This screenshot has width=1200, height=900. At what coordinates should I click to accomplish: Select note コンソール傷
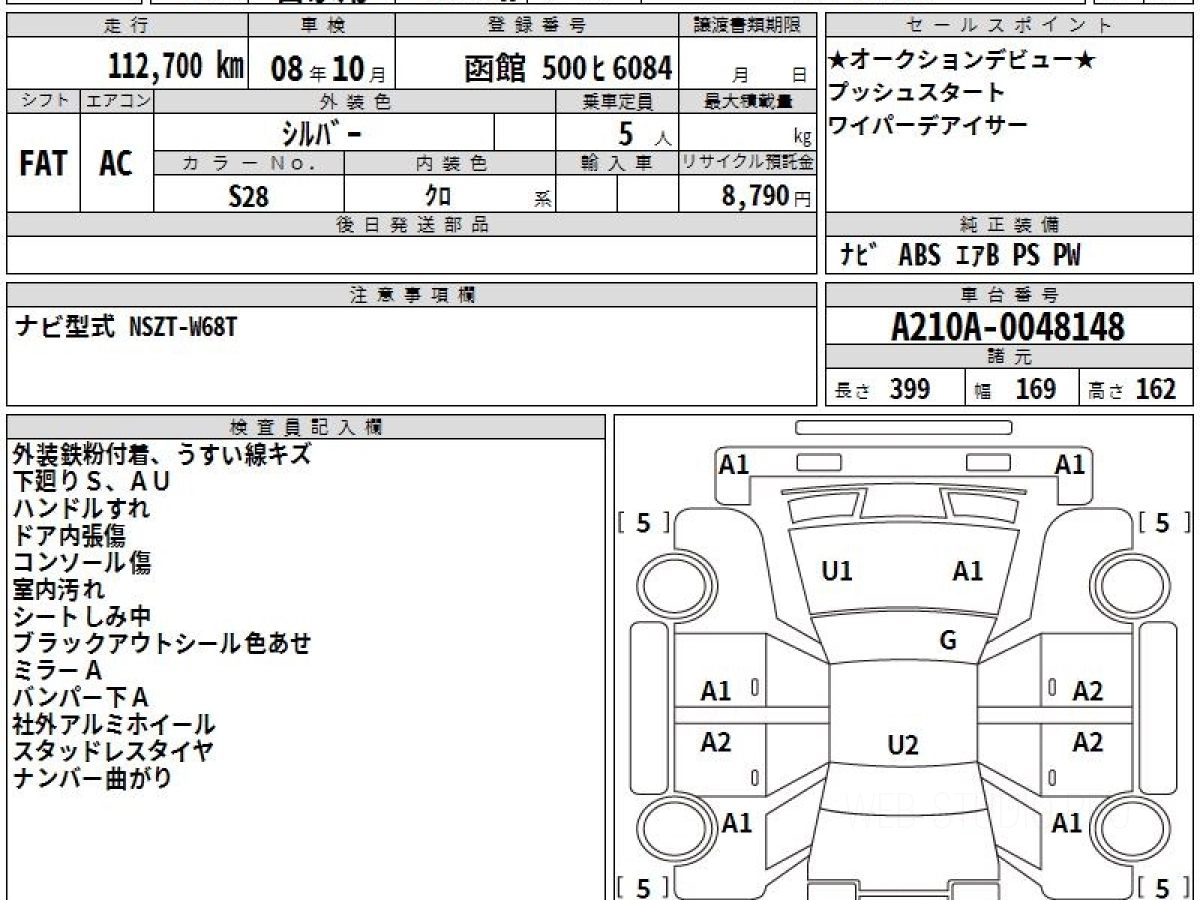click(x=82, y=562)
